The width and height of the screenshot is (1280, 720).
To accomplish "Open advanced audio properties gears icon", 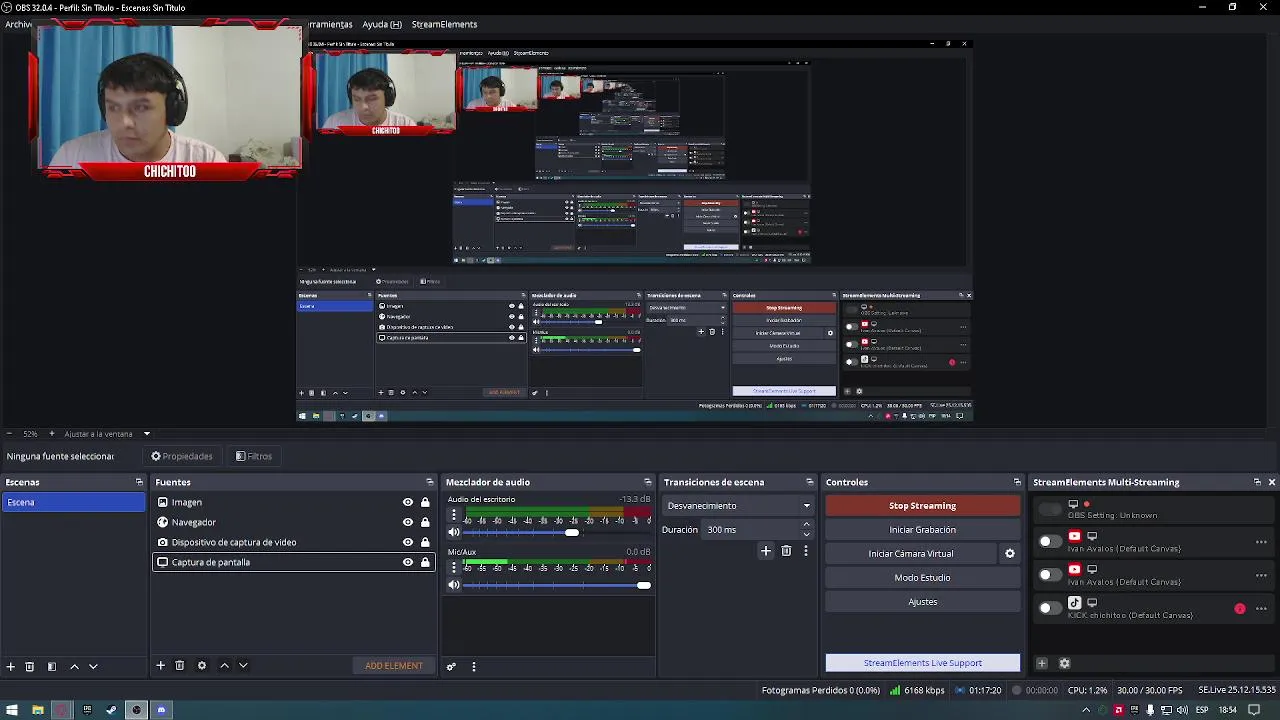I will [x=451, y=666].
